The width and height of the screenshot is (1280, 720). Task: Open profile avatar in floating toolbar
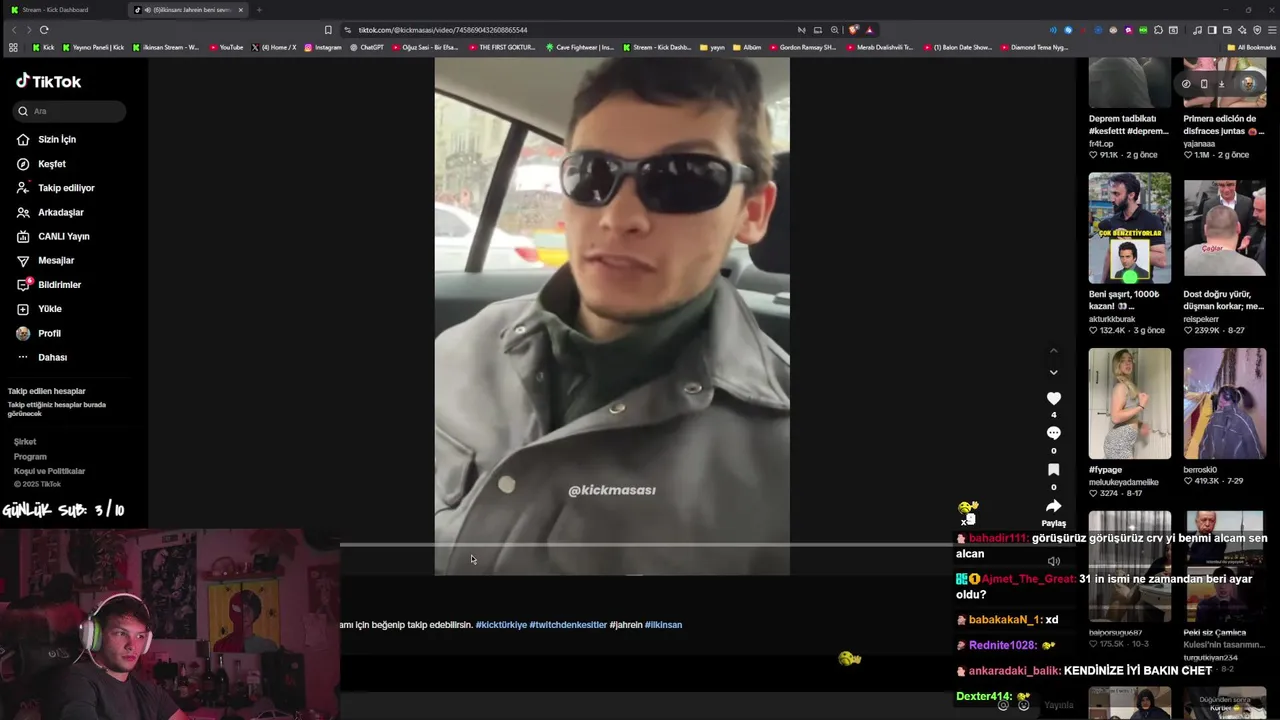pos(1247,84)
